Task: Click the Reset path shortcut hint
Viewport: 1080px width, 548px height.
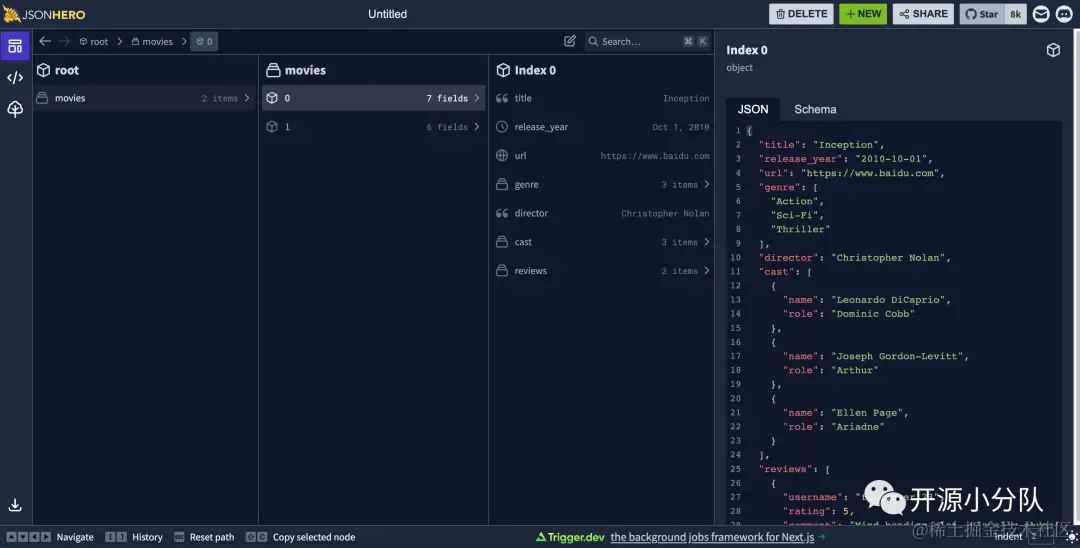Action: 204,537
